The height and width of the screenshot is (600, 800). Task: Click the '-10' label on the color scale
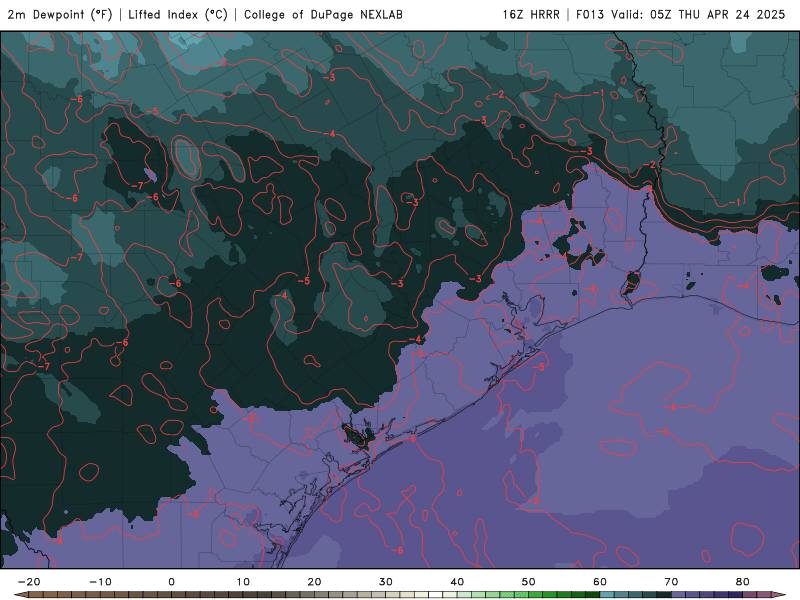(x=101, y=582)
